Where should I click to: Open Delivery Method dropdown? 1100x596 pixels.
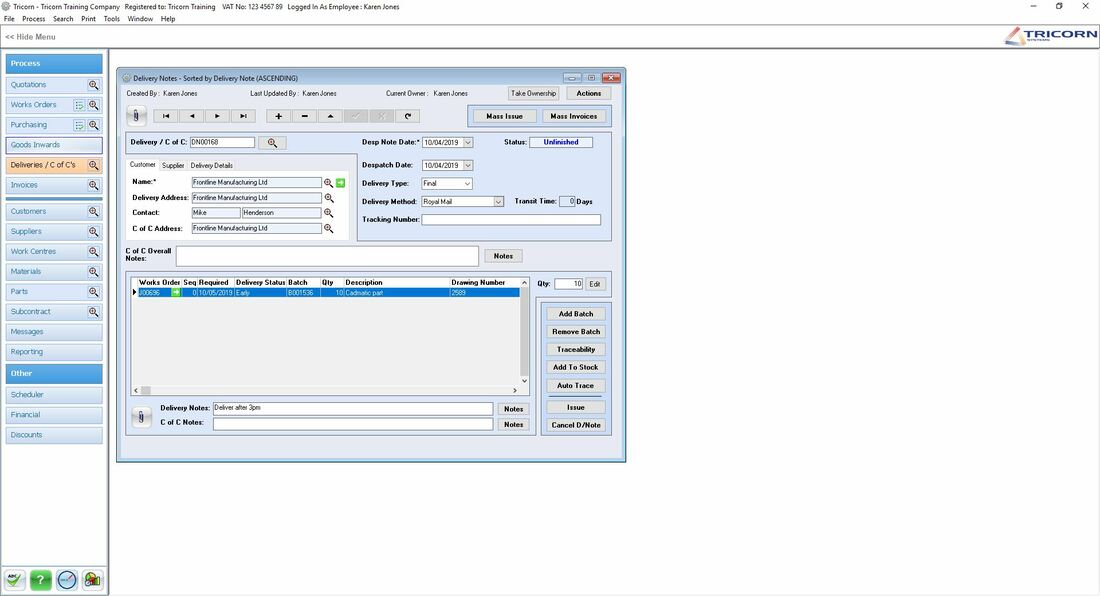point(498,202)
